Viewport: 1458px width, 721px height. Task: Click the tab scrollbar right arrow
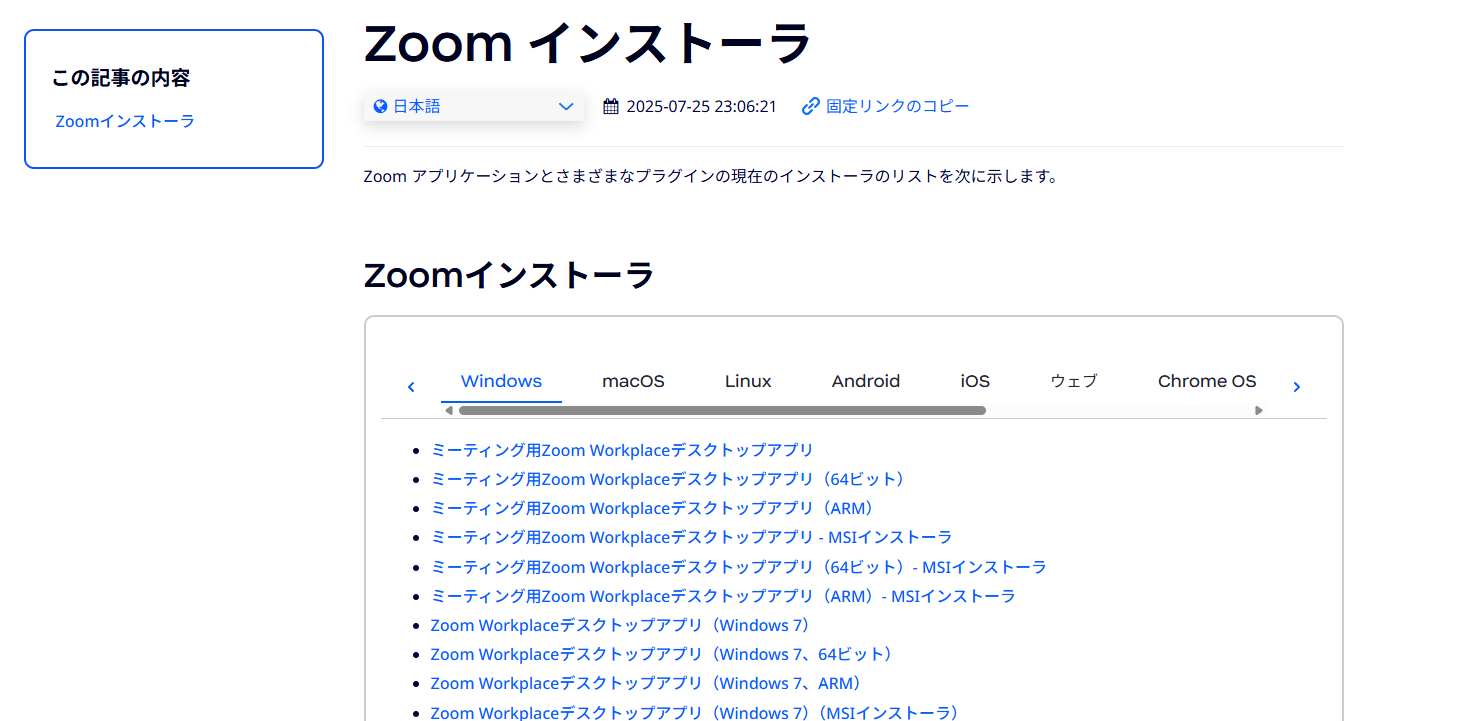[1258, 410]
